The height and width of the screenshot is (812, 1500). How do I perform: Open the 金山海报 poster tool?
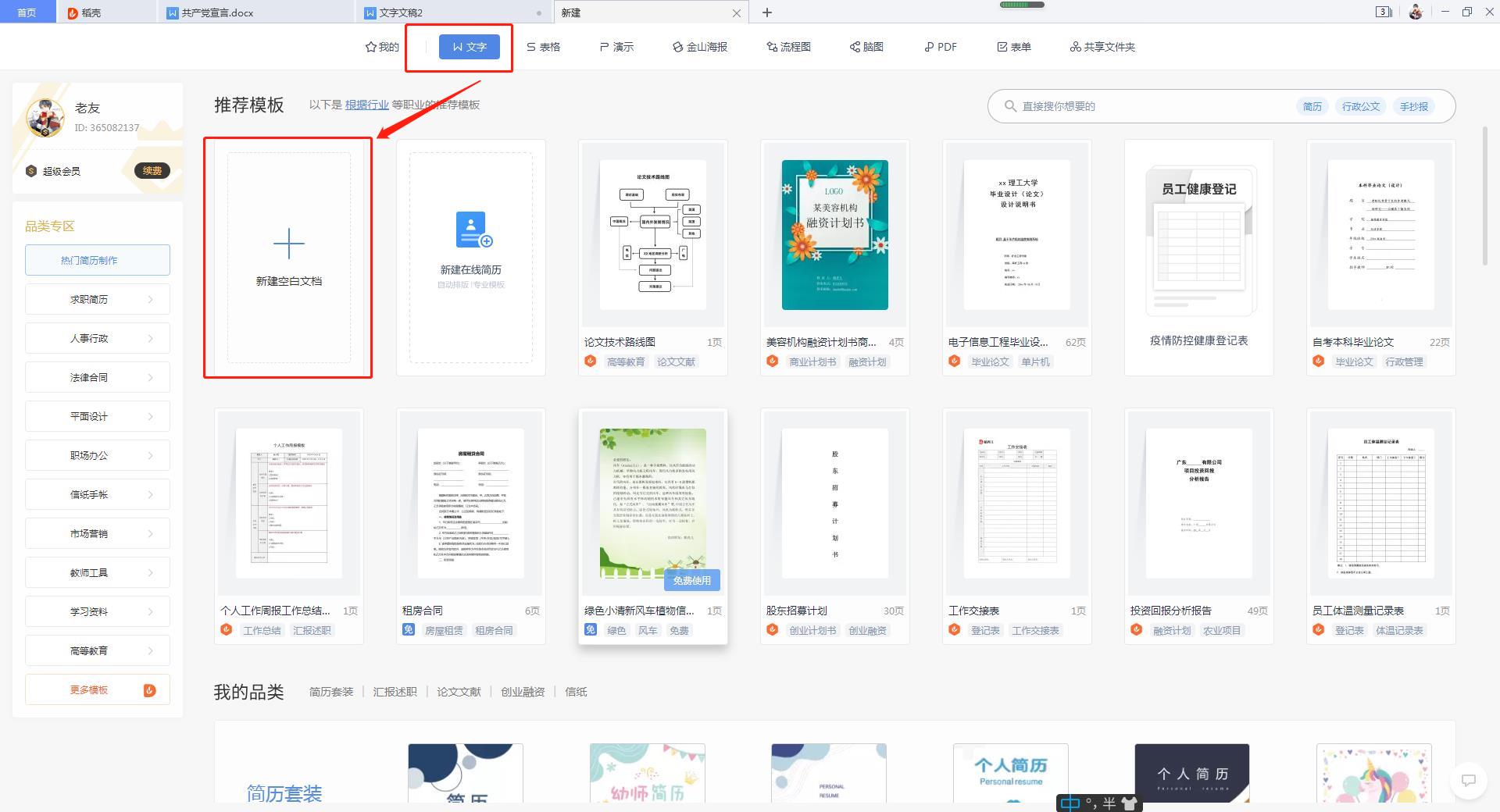click(x=699, y=47)
